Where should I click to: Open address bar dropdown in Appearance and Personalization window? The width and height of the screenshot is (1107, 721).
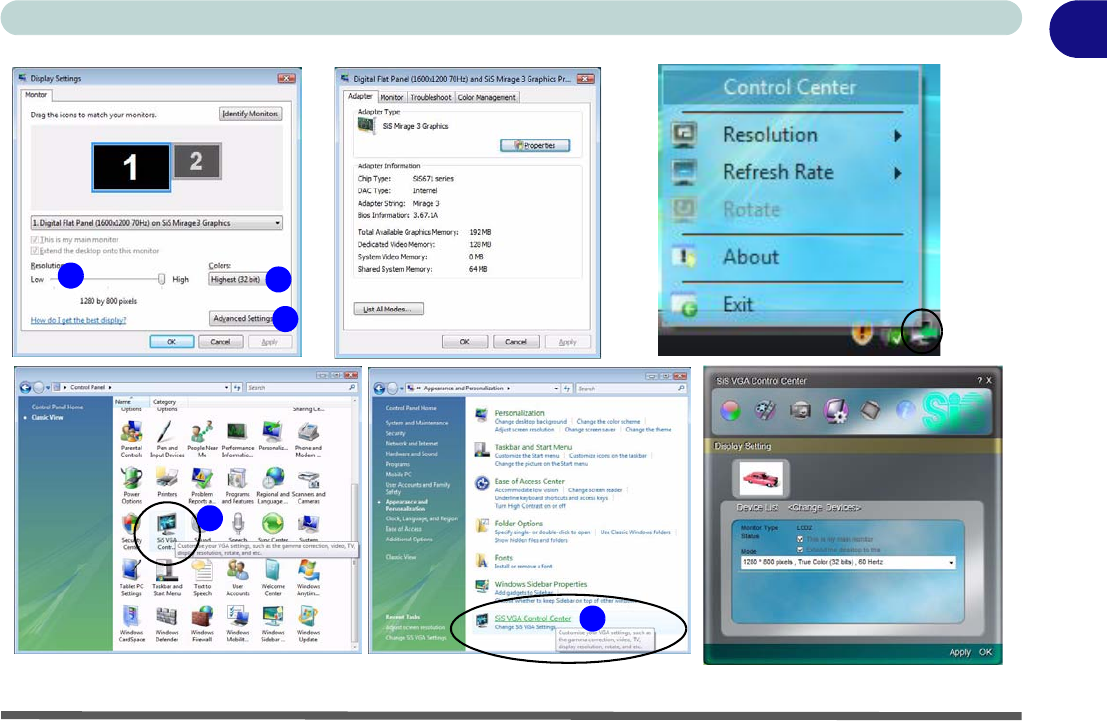556,388
